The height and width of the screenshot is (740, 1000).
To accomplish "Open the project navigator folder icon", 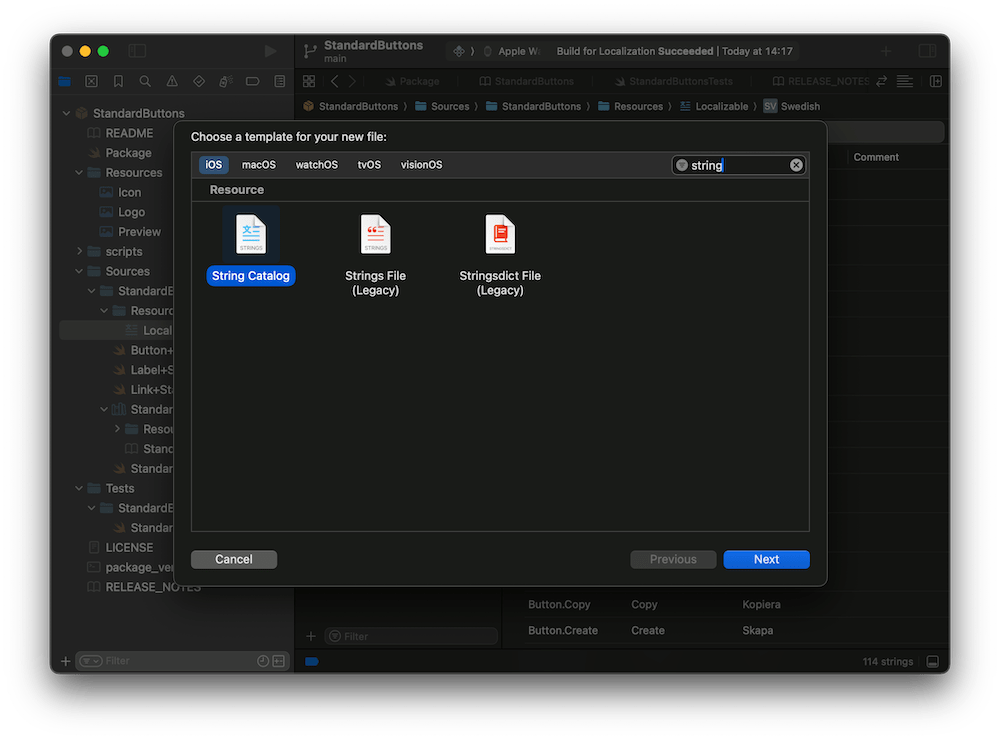I will (65, 81).
